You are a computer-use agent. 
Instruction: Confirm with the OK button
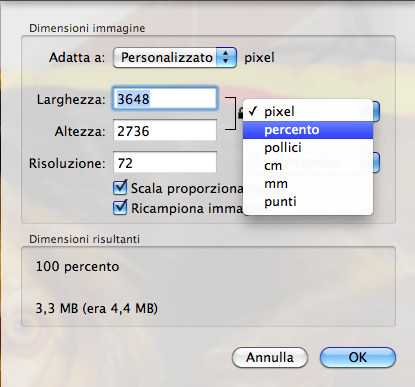[358, 358]
